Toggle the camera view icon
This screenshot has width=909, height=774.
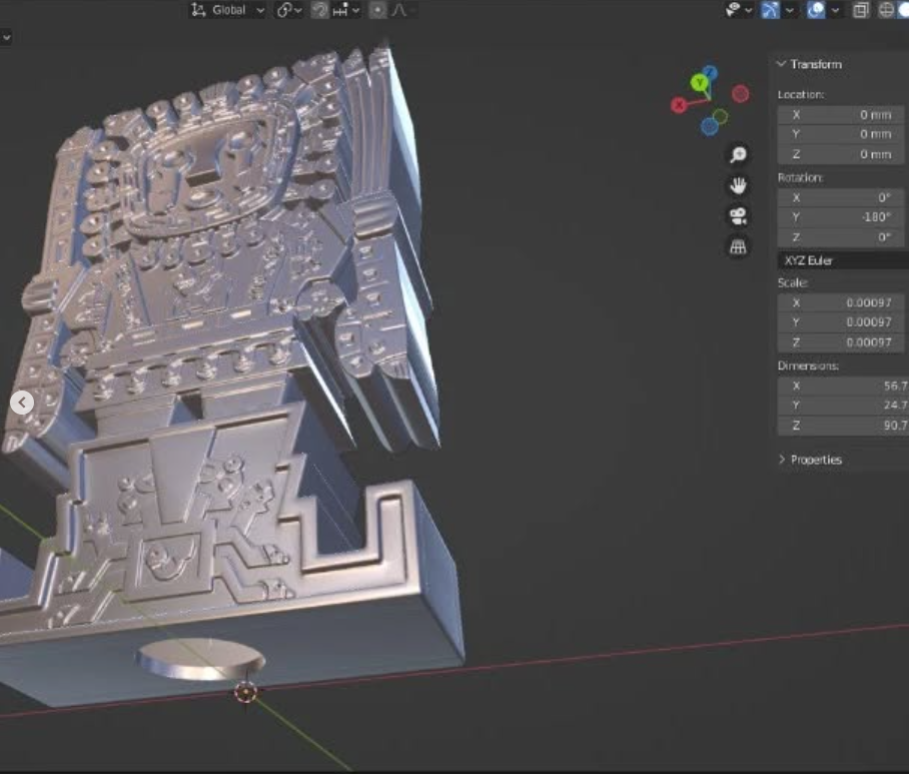(738, 216)
